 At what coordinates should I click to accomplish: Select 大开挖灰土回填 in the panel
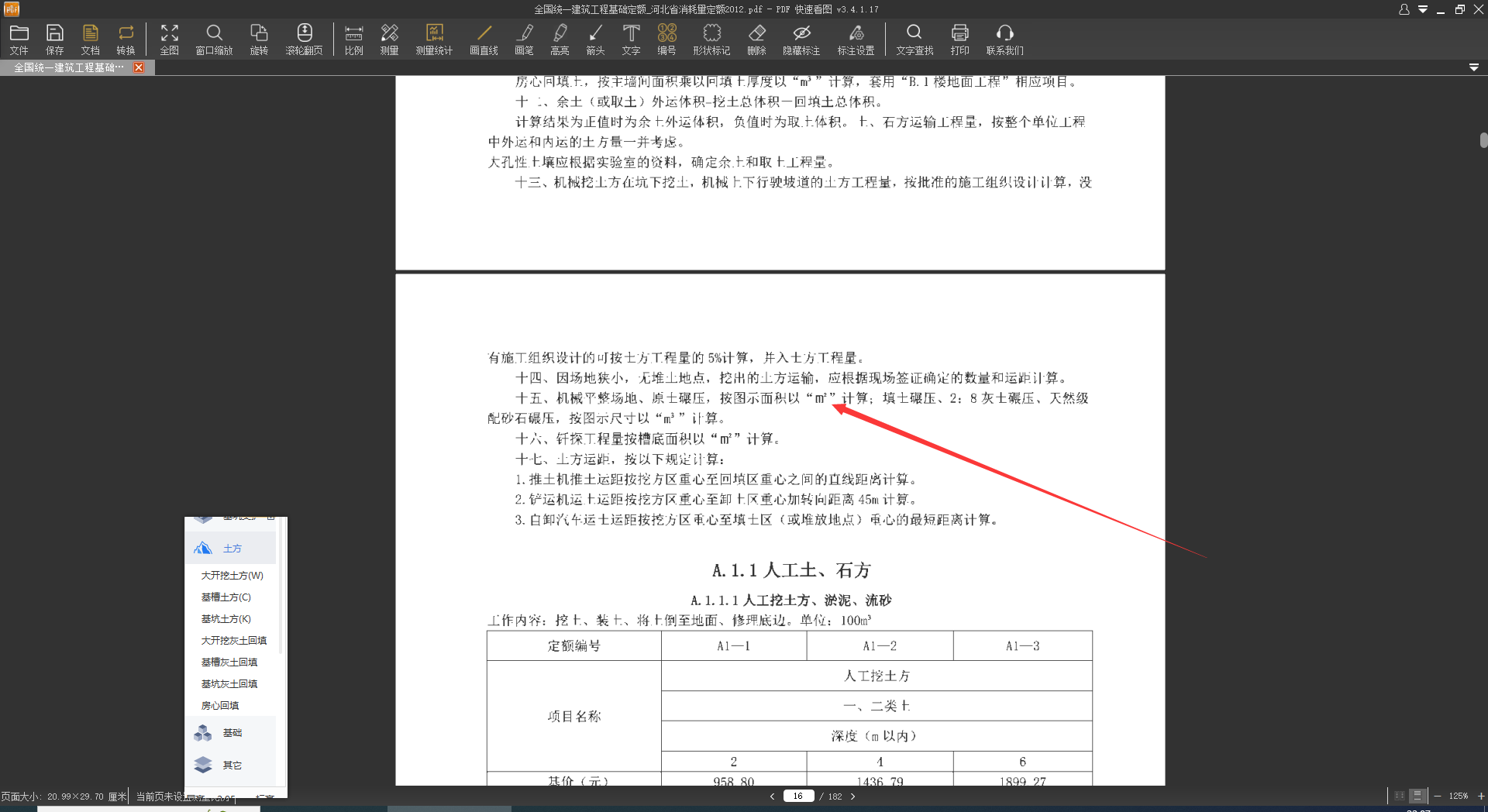pyautogui.click(x=233, y=641)
